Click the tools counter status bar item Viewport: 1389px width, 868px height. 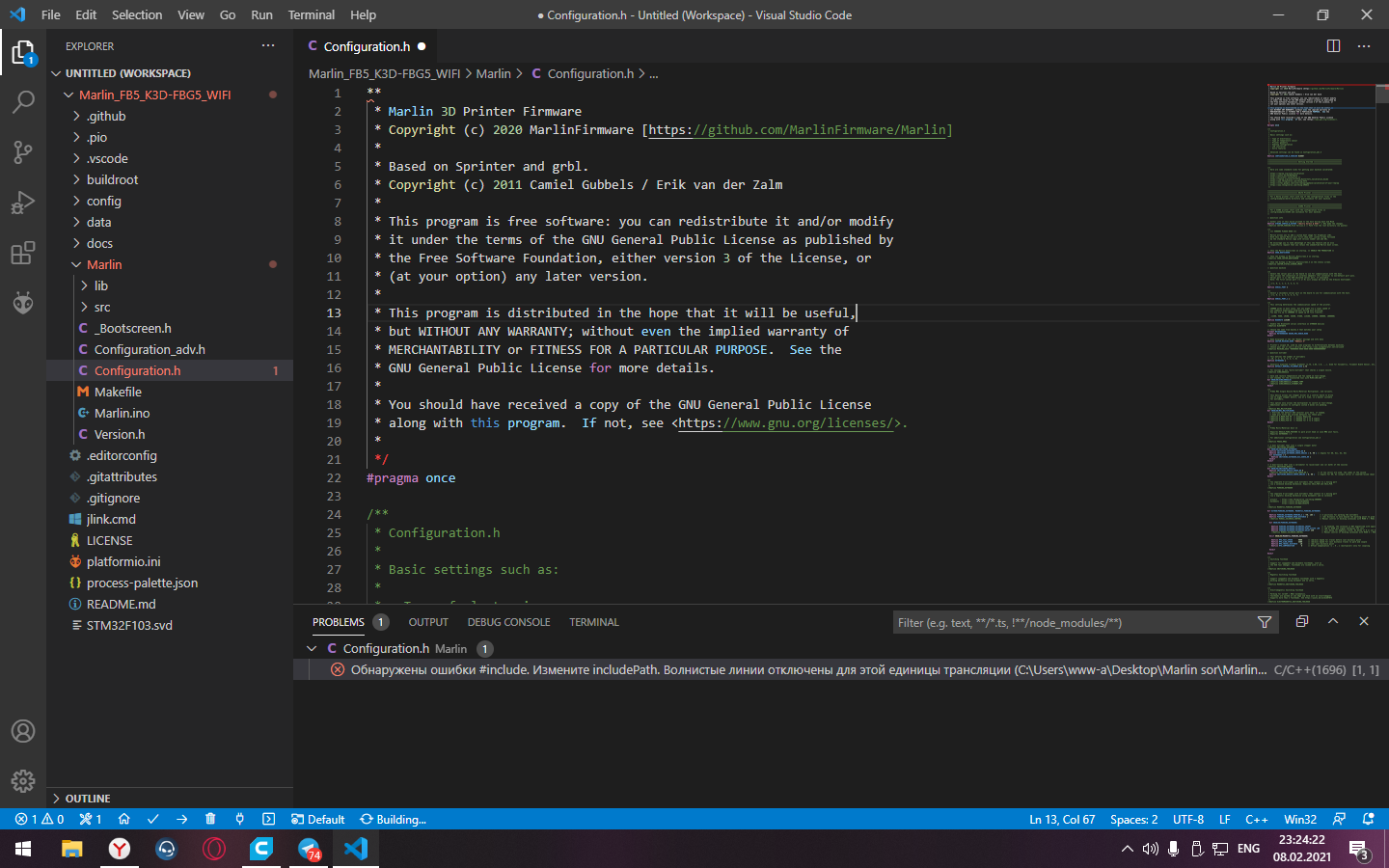pyautogui.click(x=91, y=819)
